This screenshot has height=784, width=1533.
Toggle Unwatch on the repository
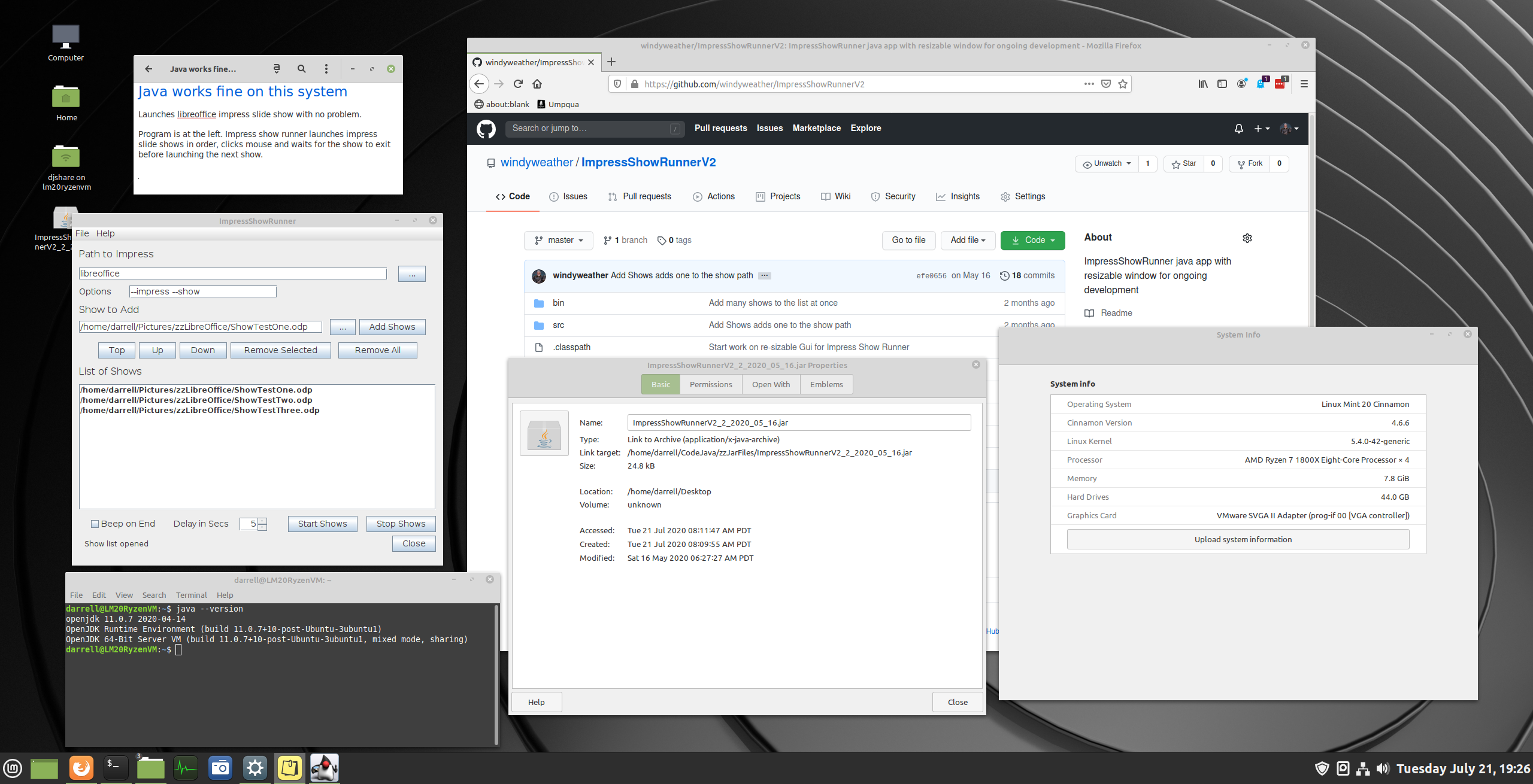click(1107, 163)
